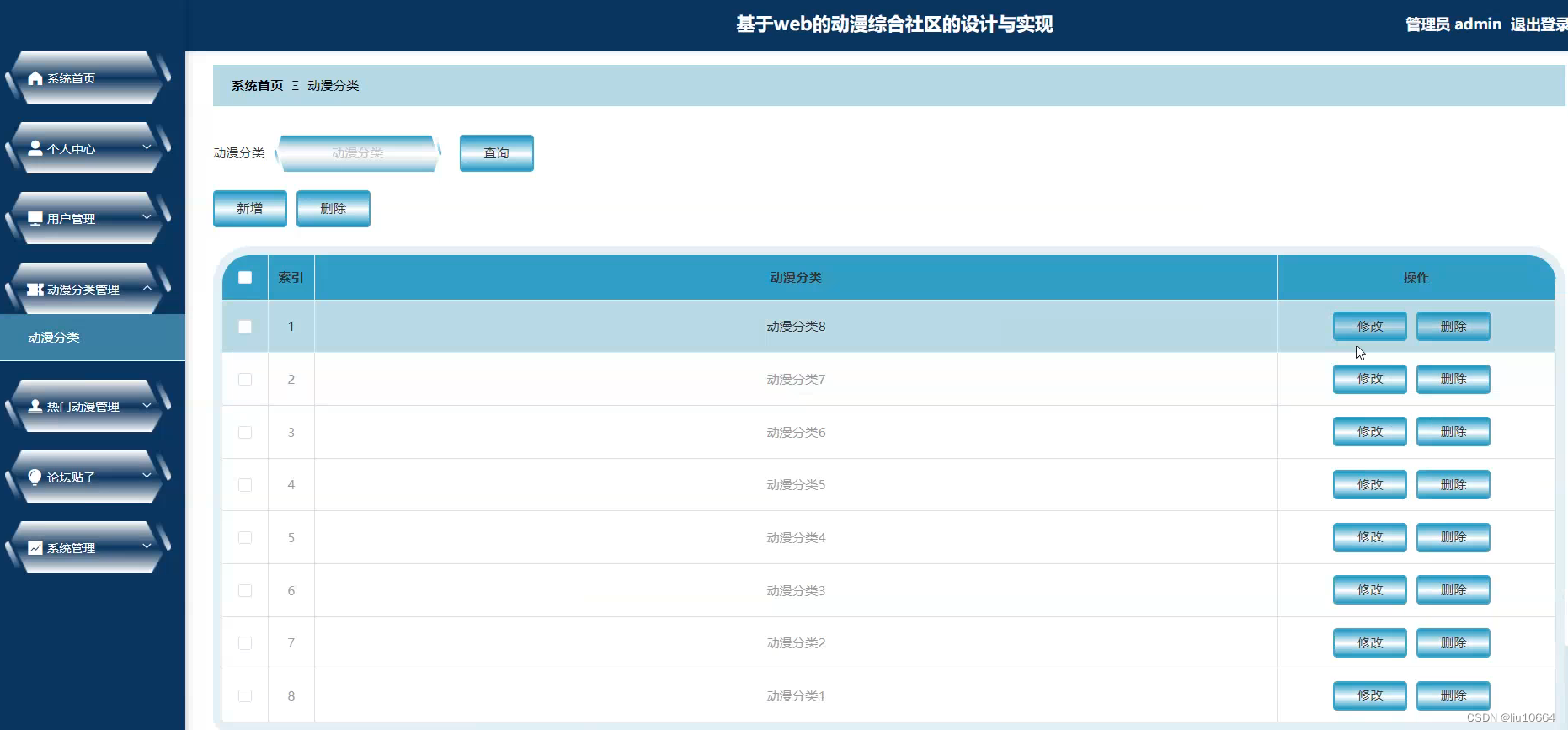
Task: Collapse the 动漫分类管理 menu chevron
Action: (147, 288)
